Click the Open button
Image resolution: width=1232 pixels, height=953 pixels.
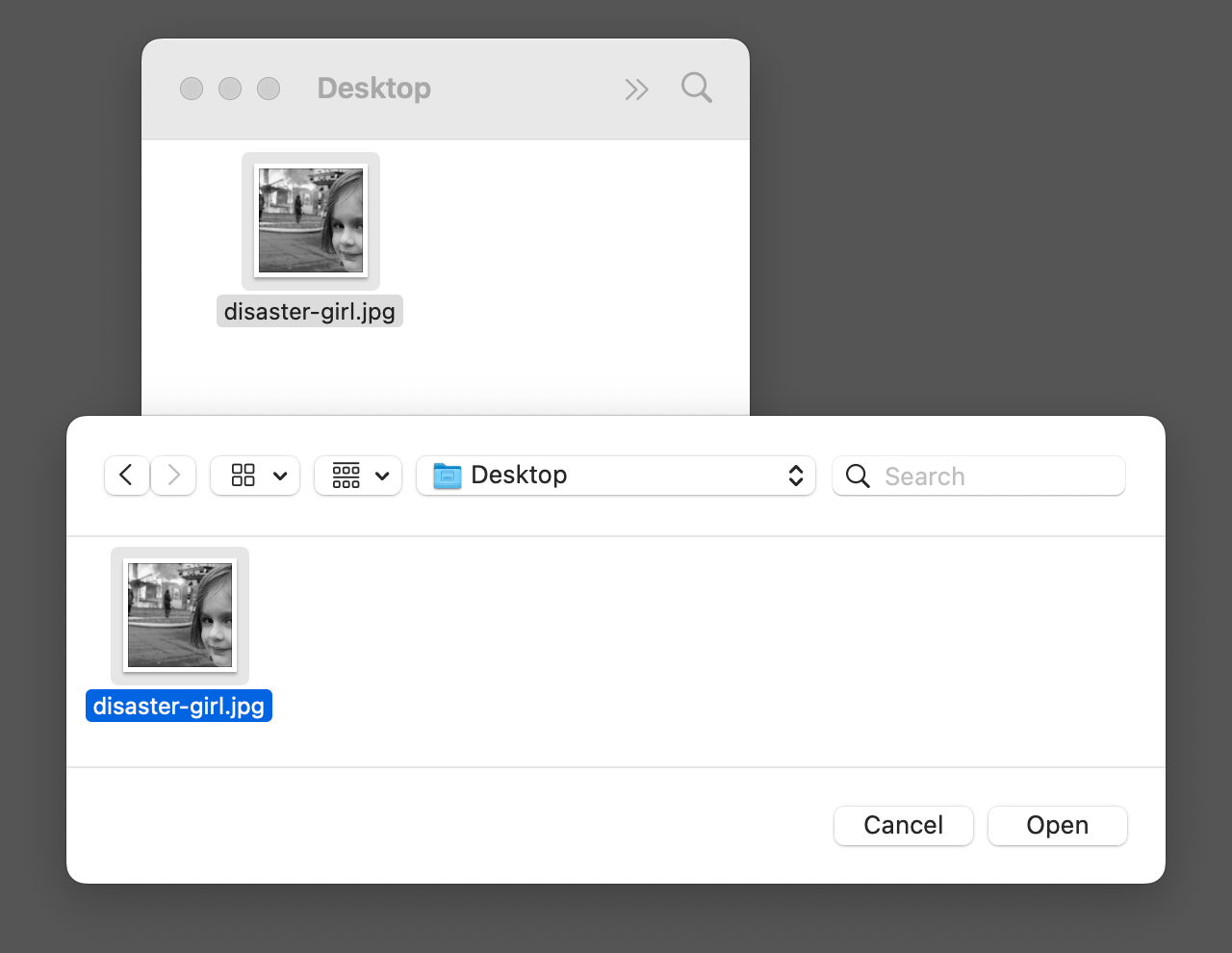[1057, 826]
